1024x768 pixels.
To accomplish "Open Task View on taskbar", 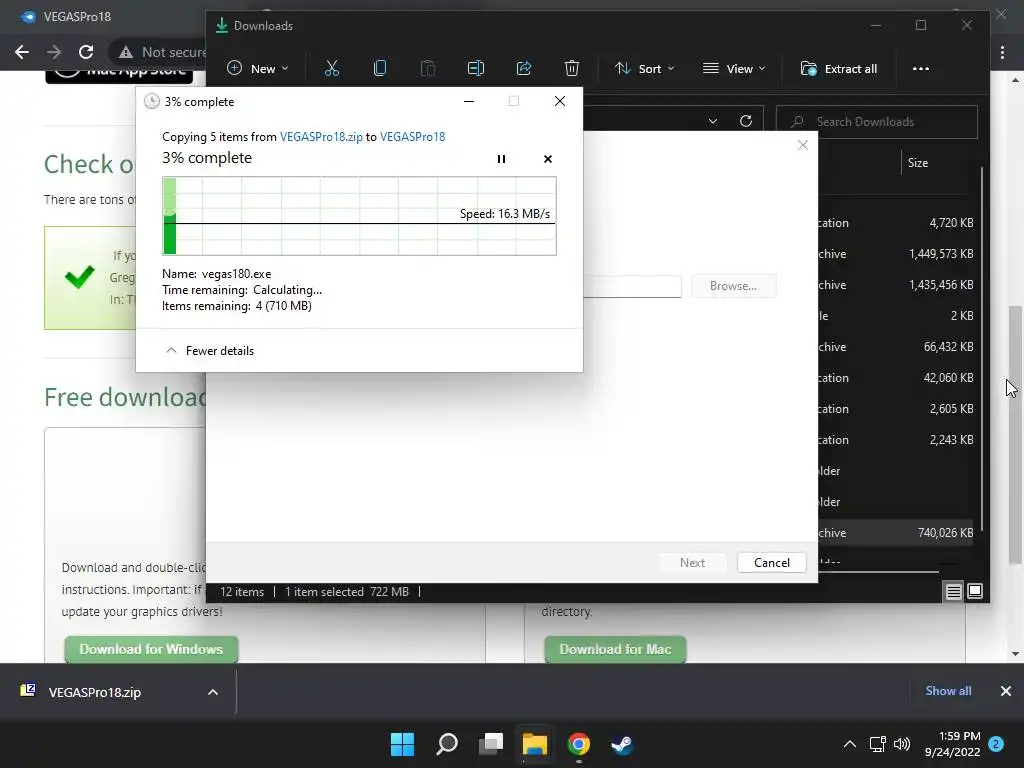I will 490,744.
